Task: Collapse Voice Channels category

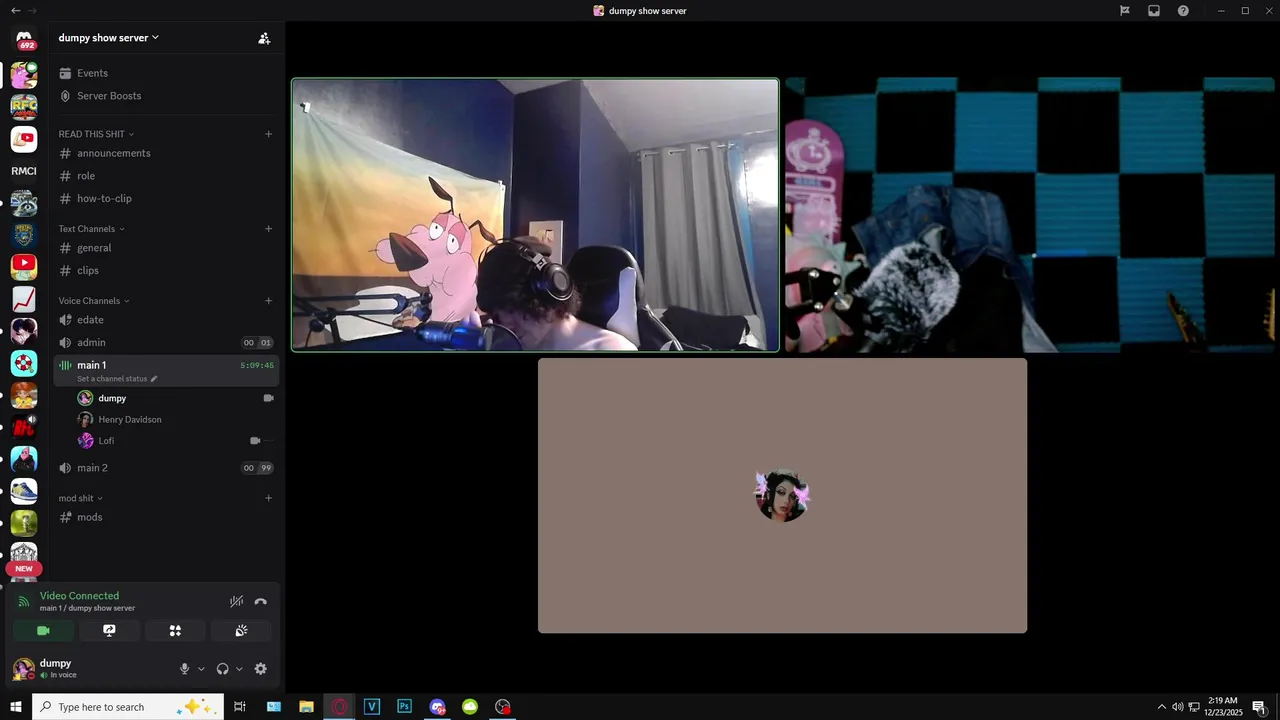Action: click(94, 301)
